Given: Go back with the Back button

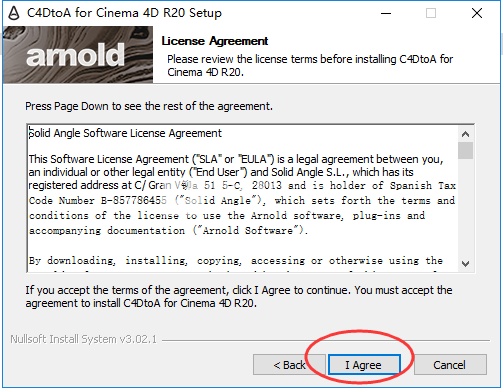Looking at the screenshot, I should (x=289, y=365).
